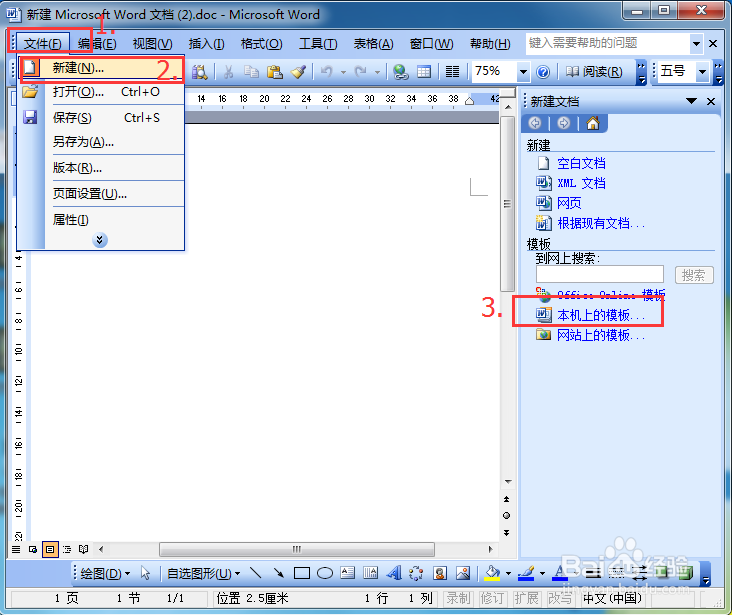This screenshot has height=615, width=732.
Task: Insert diagram or organization chart icon
Action: click(416, 573)
